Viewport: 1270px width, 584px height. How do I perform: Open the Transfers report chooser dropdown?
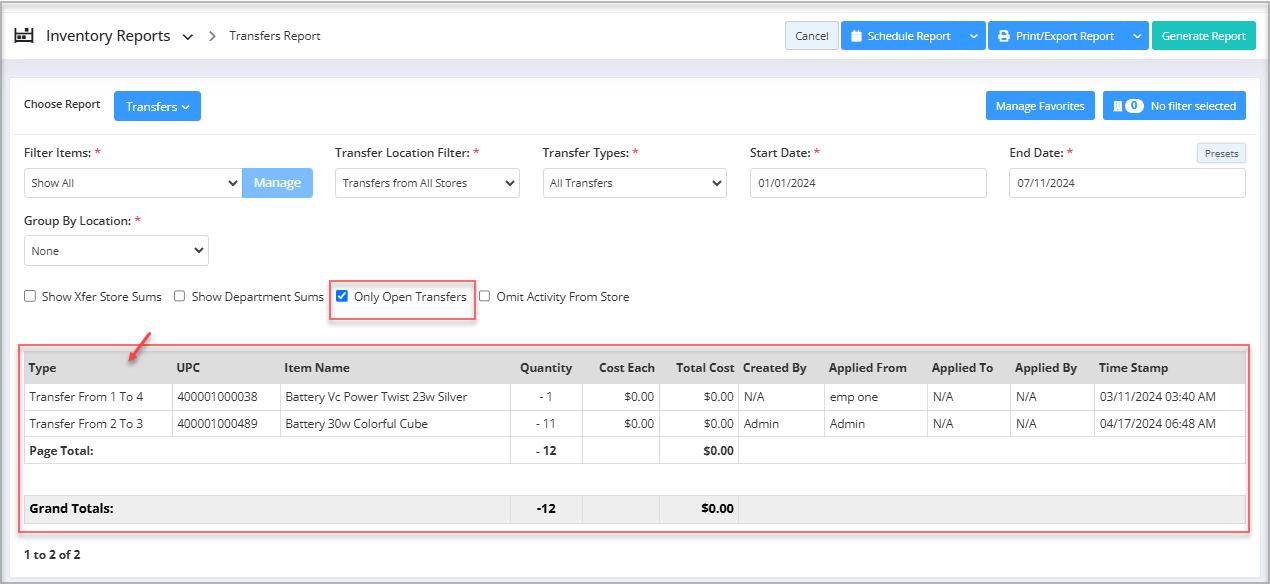click(157, 106)
